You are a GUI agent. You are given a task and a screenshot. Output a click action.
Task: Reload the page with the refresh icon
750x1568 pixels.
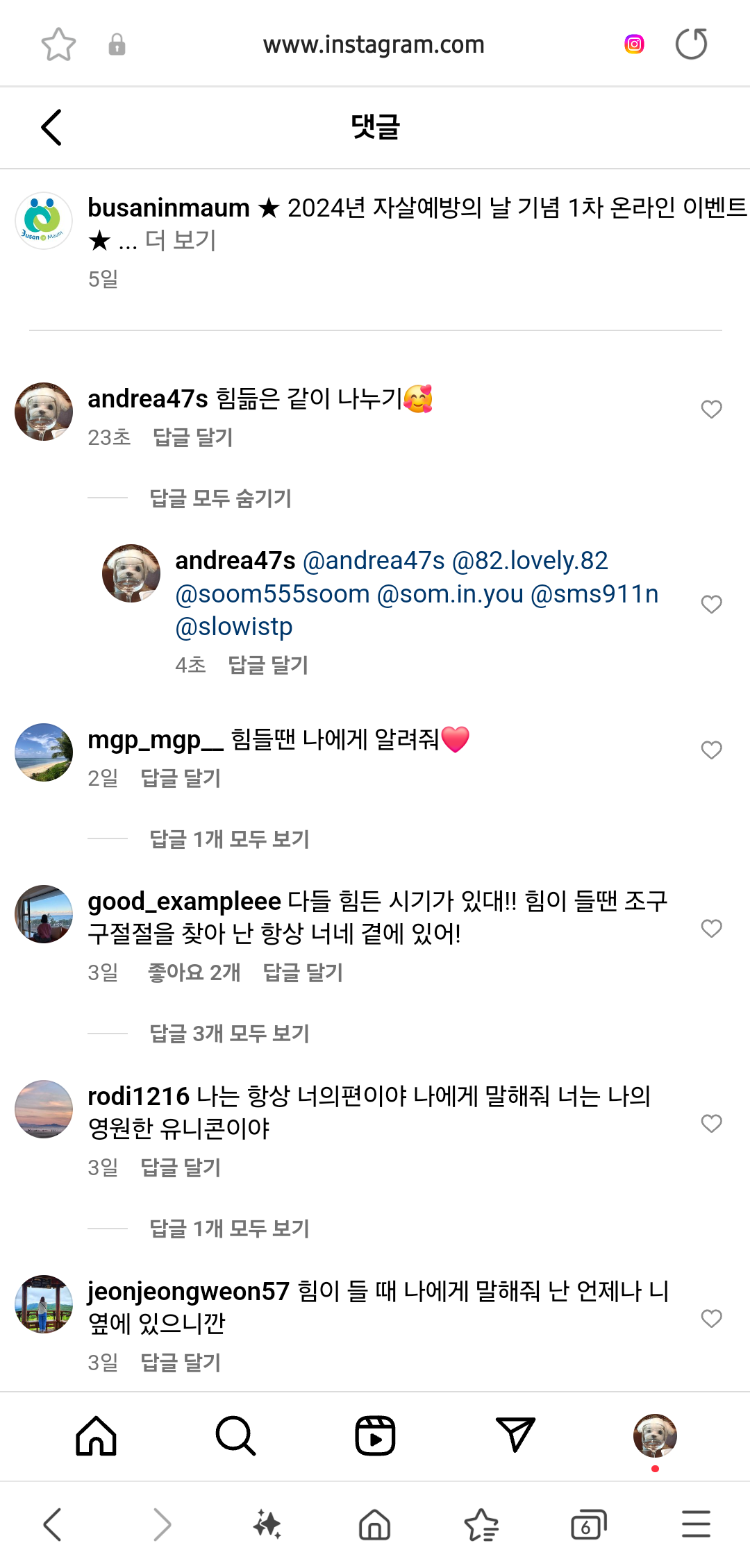691,44
